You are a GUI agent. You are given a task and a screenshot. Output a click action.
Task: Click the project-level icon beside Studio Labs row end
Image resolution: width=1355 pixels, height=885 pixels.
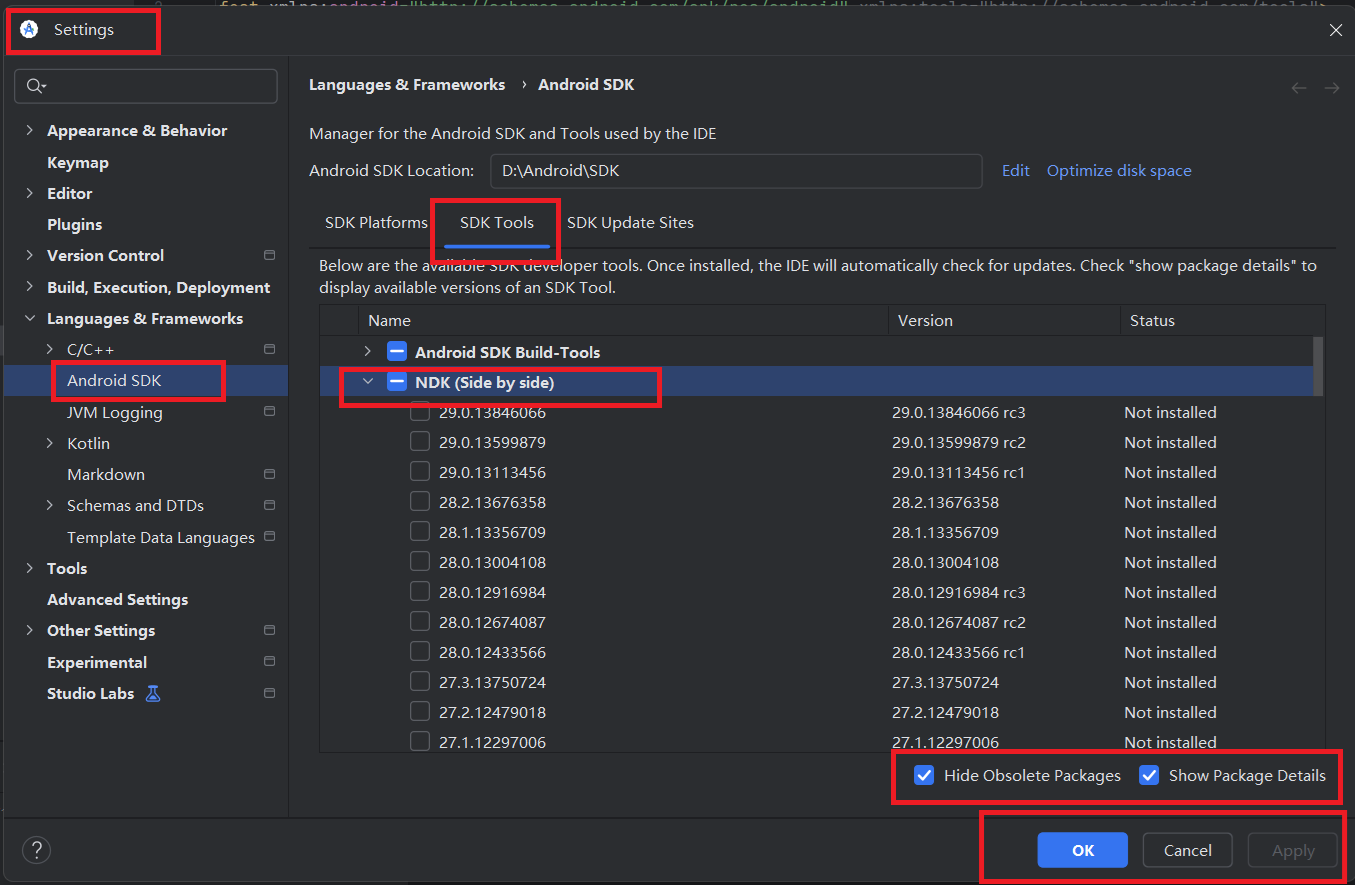point(269,693)
